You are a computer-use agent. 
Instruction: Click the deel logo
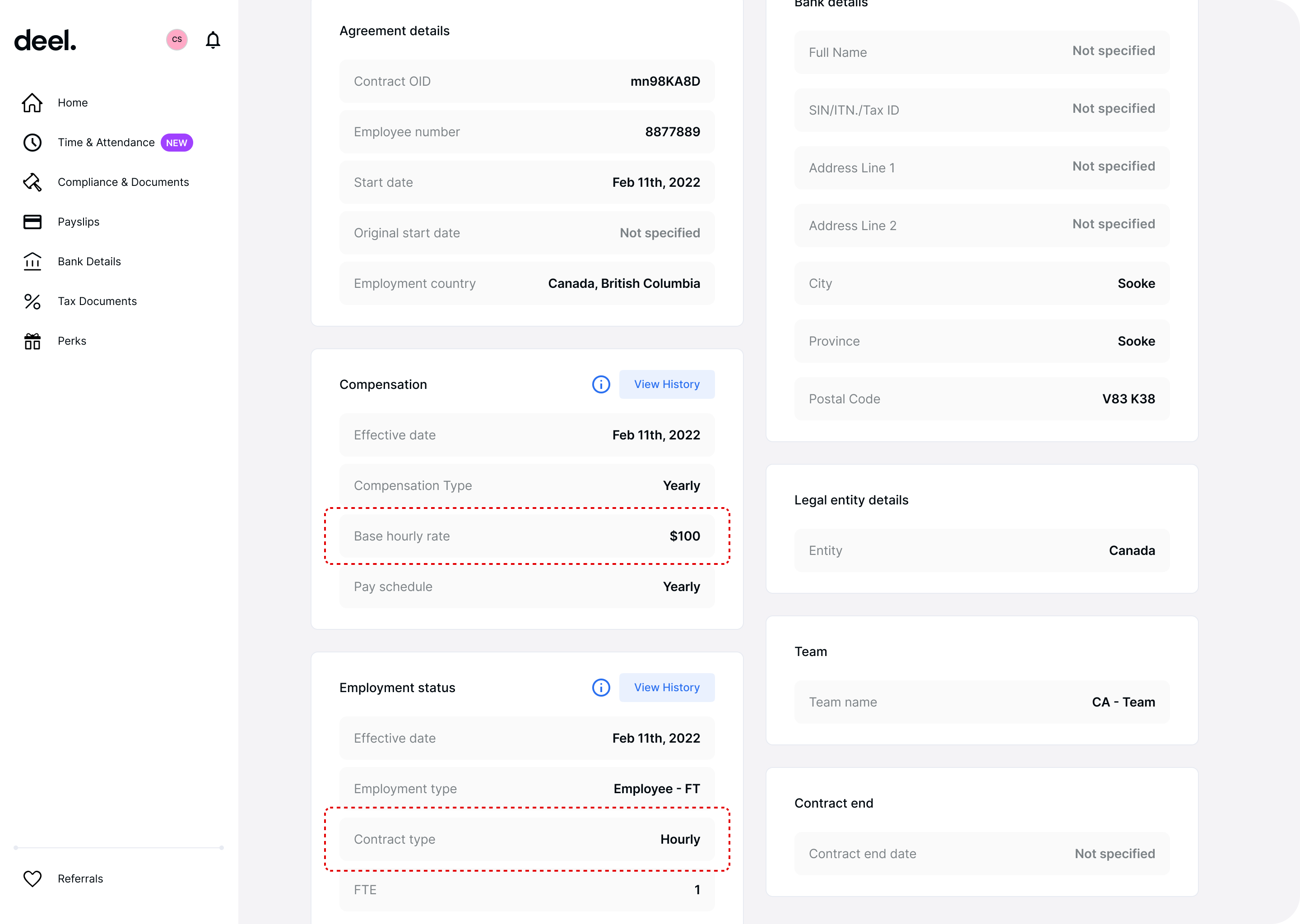coord(44,41)
